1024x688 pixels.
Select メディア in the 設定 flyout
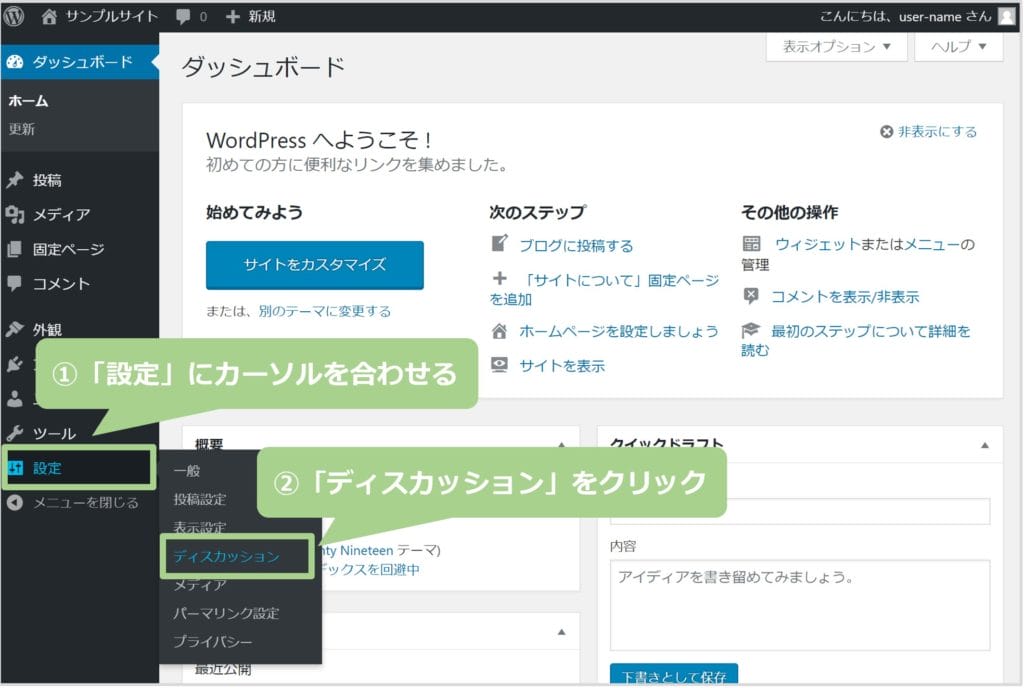[x=200, y=585]
